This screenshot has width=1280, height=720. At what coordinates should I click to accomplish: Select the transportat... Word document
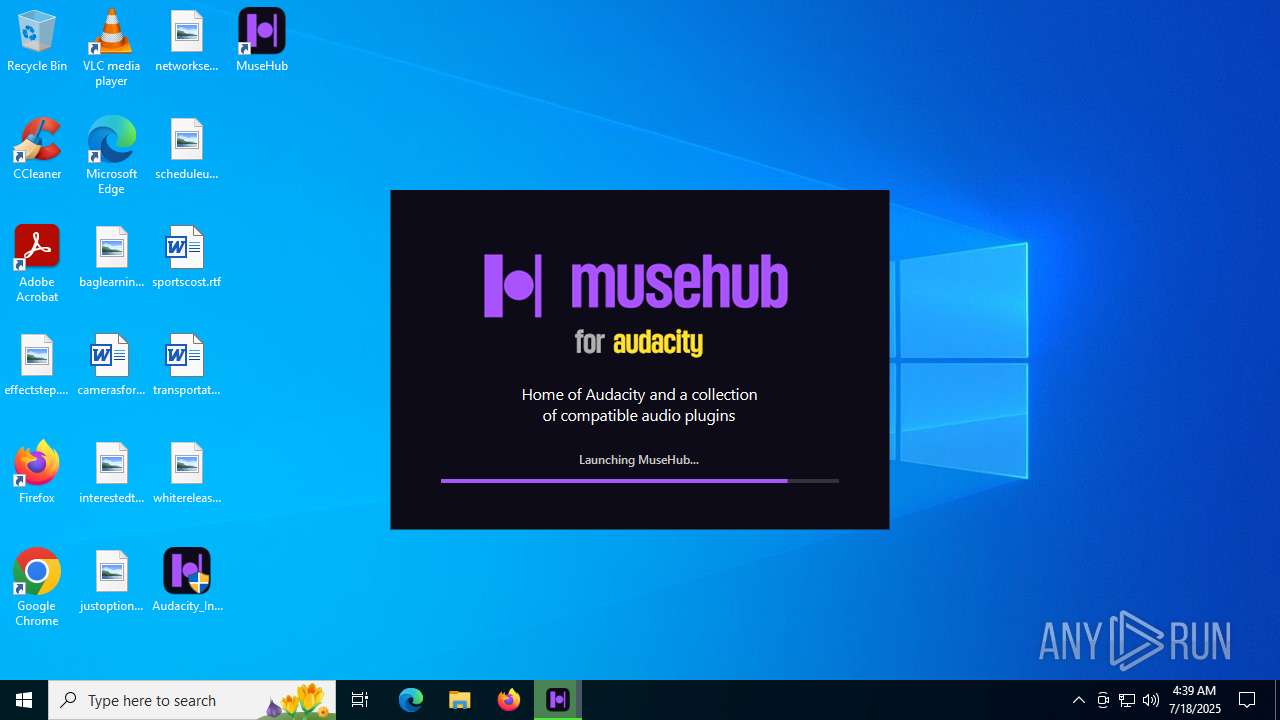(x=187, y=365)
